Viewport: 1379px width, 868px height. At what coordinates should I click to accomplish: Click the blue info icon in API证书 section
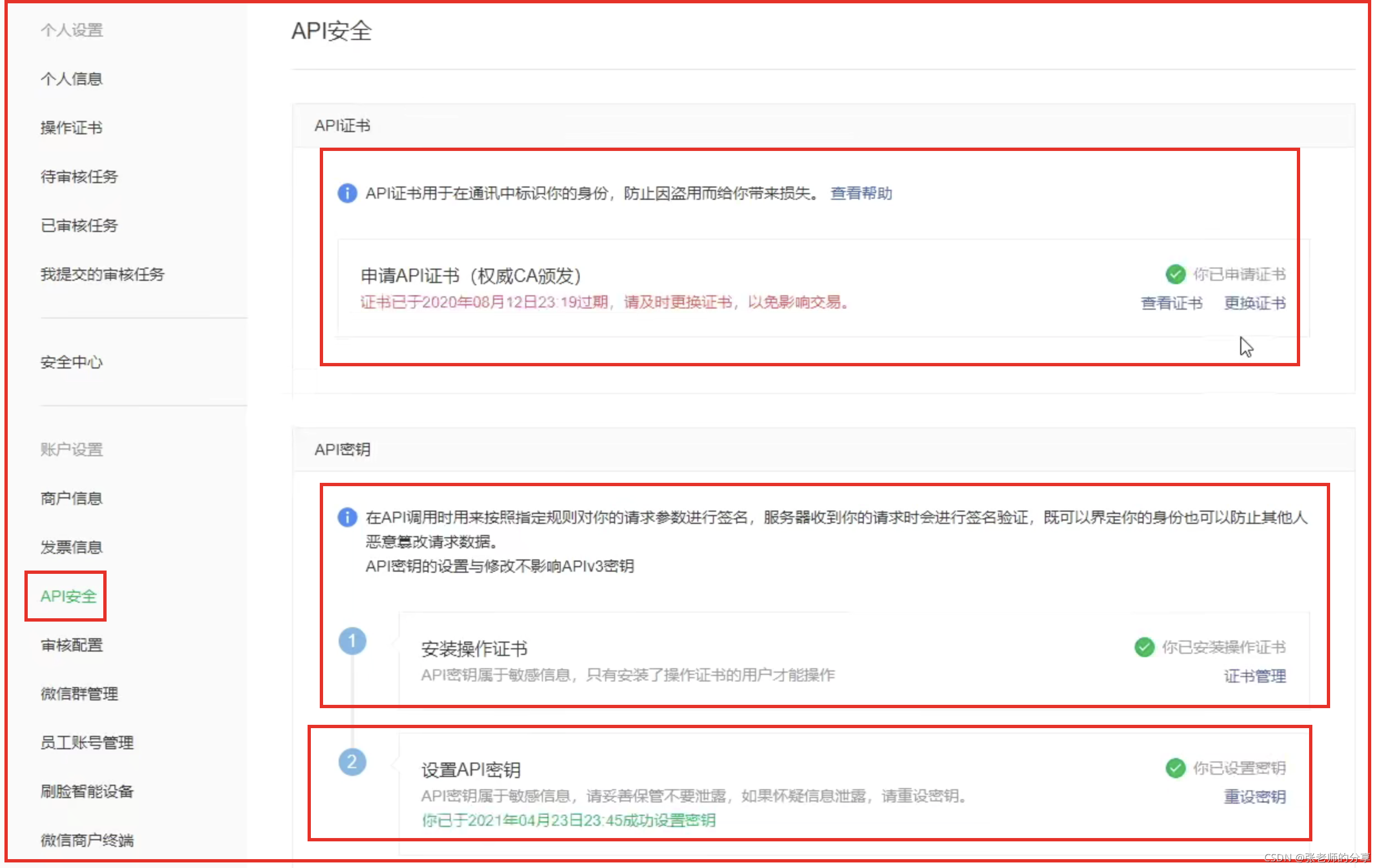pos(347,194)
